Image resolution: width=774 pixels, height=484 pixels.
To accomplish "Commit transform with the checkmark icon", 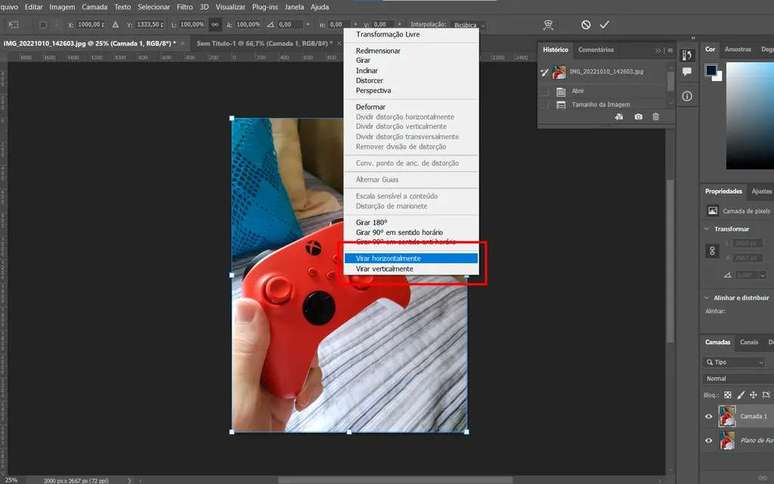I will (605, 25).
